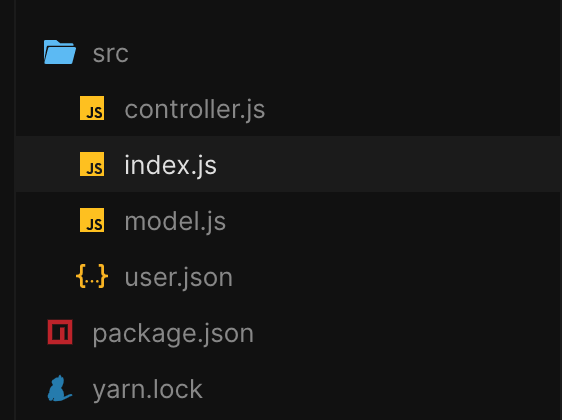562x420 pixels.
Task: Click empty row space right of controller.js
Action: (x=412, y=108)
